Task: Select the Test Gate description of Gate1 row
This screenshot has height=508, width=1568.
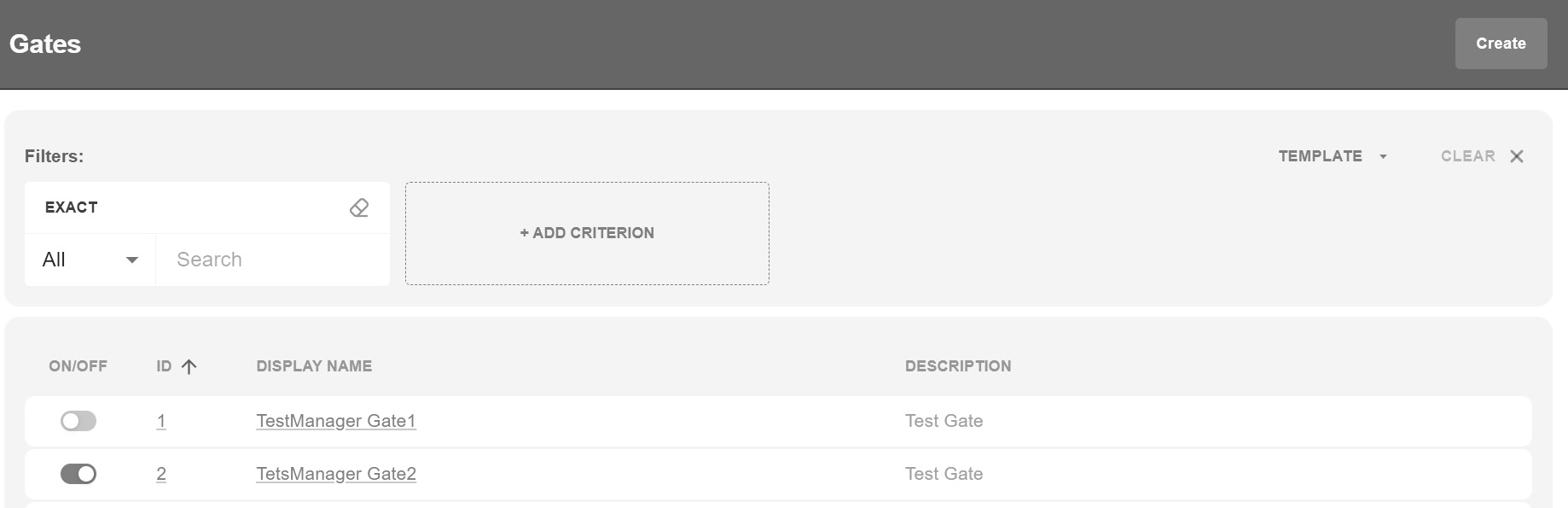Action: pos(944,421)
